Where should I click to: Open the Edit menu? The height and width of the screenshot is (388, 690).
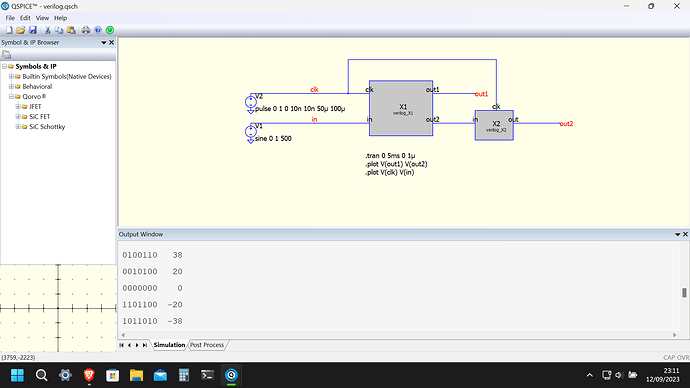[x=25, y=18]
